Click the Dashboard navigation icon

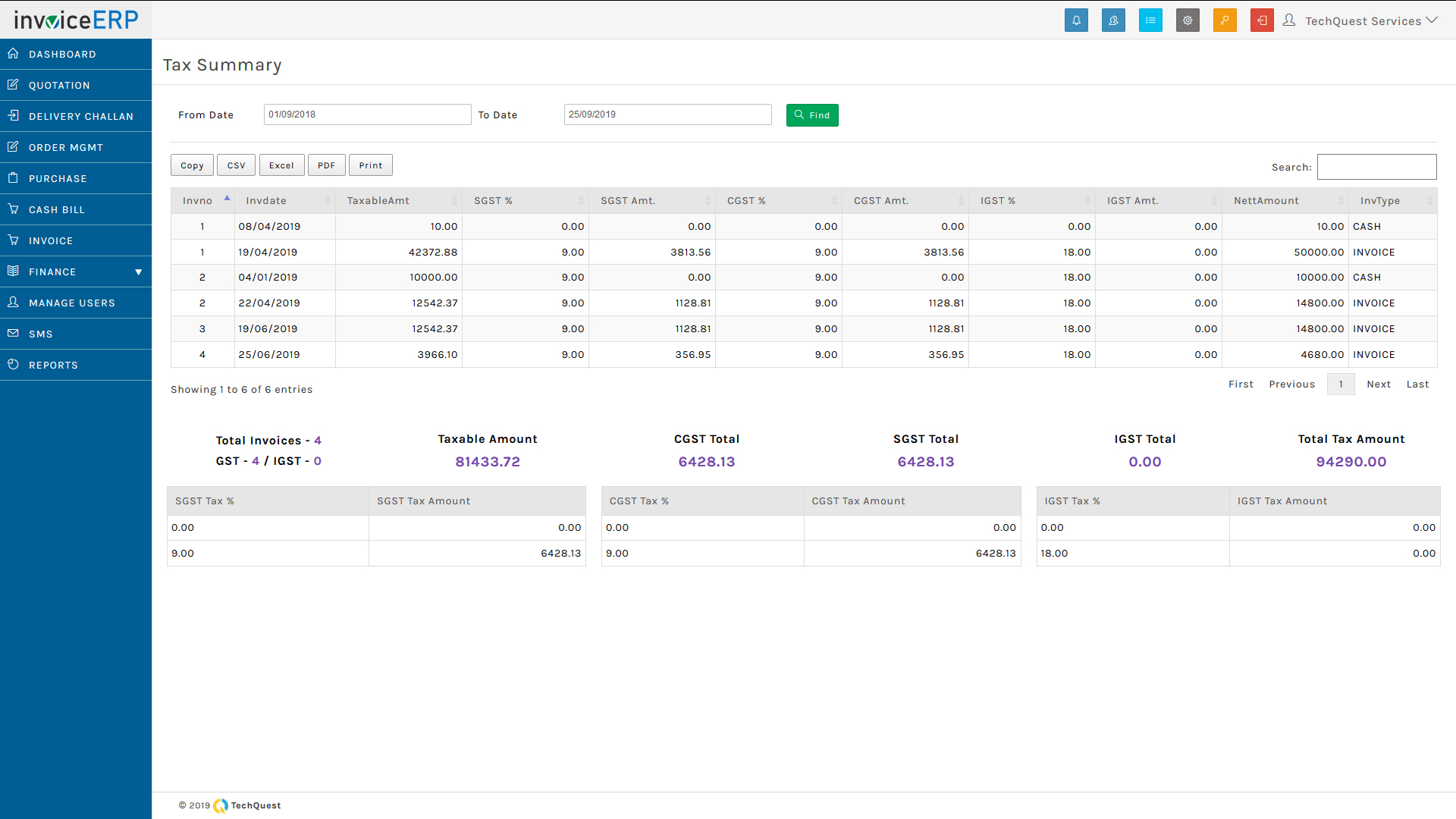(x=13, y=54)
